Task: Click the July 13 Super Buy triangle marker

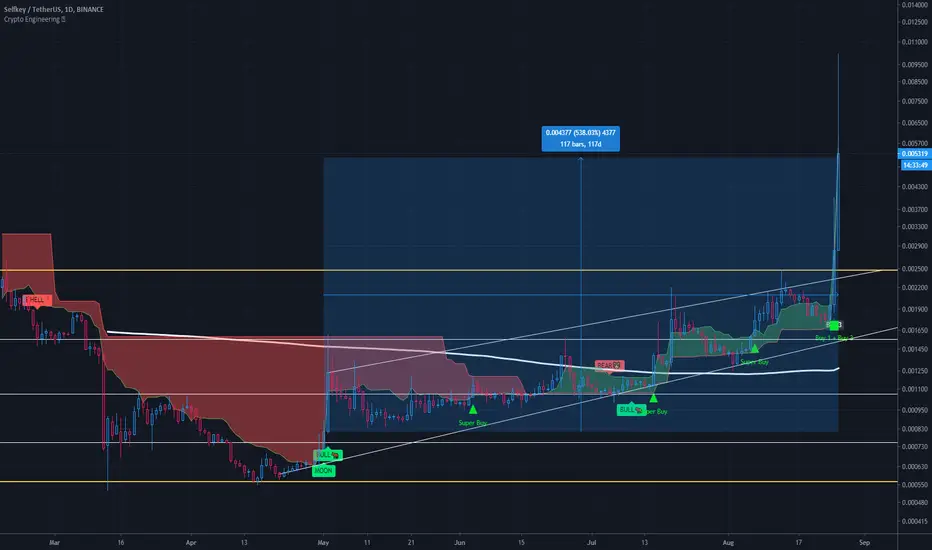Action: pyautogui.click(x=653, y=398)
